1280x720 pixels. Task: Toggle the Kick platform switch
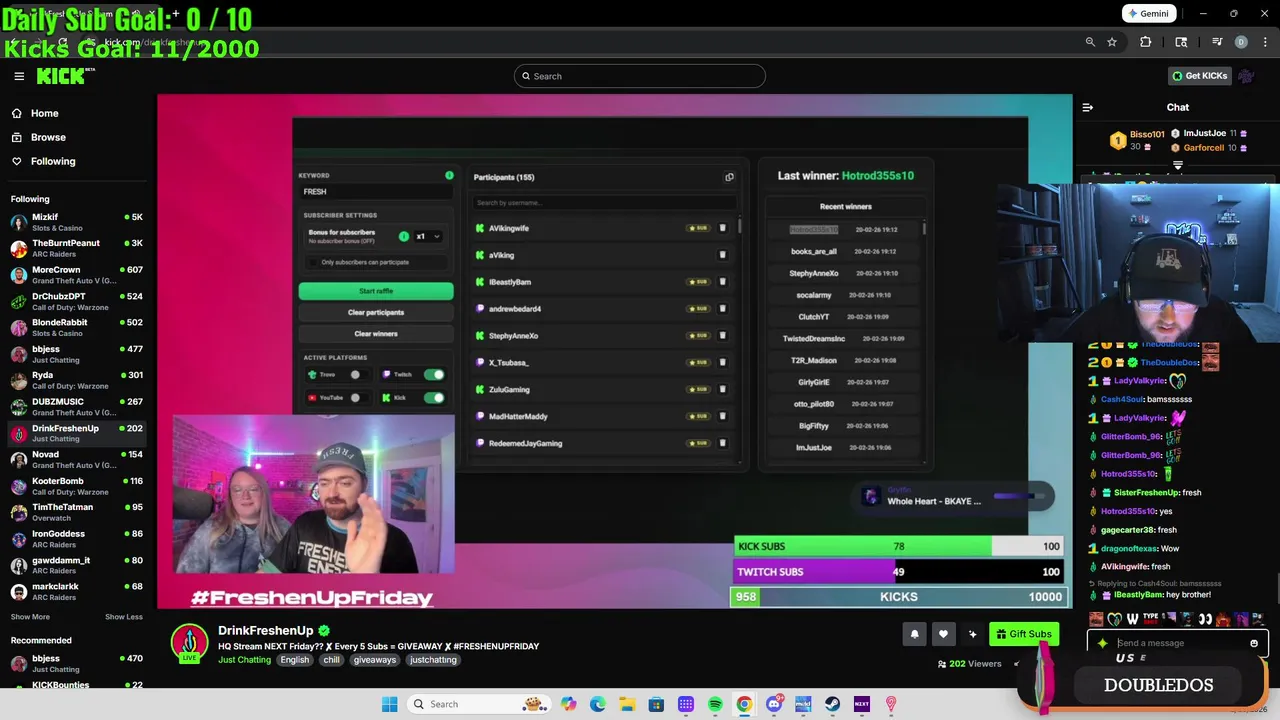point(433,398)
